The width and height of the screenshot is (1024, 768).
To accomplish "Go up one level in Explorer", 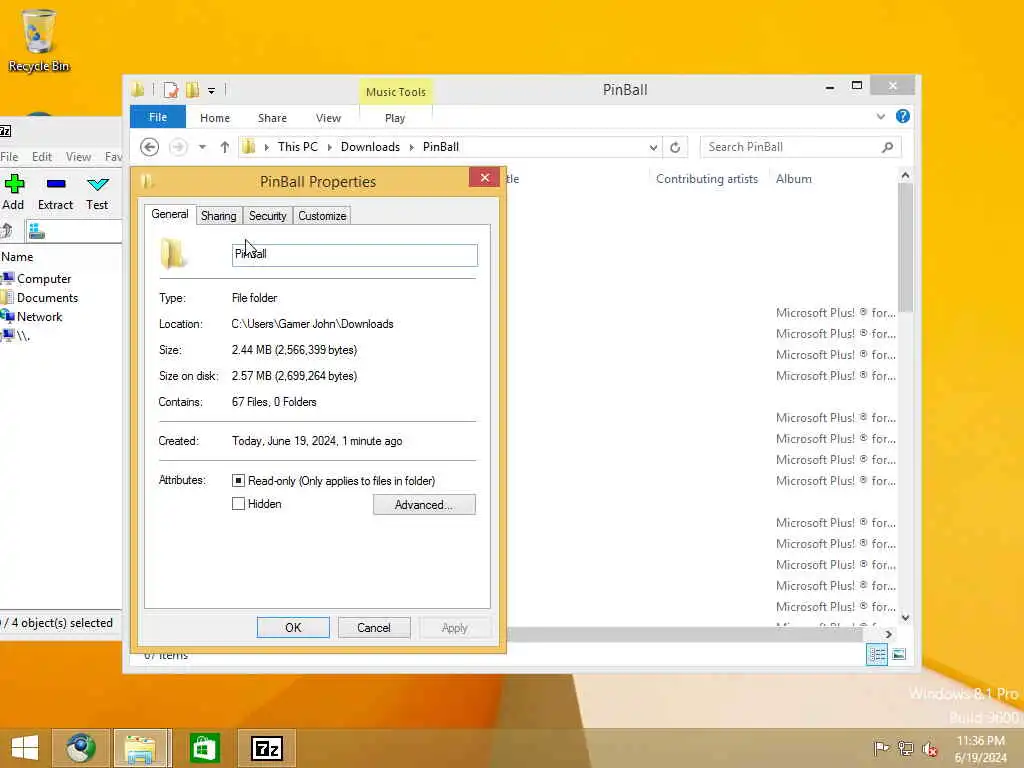I will click(x=225, y=147).
